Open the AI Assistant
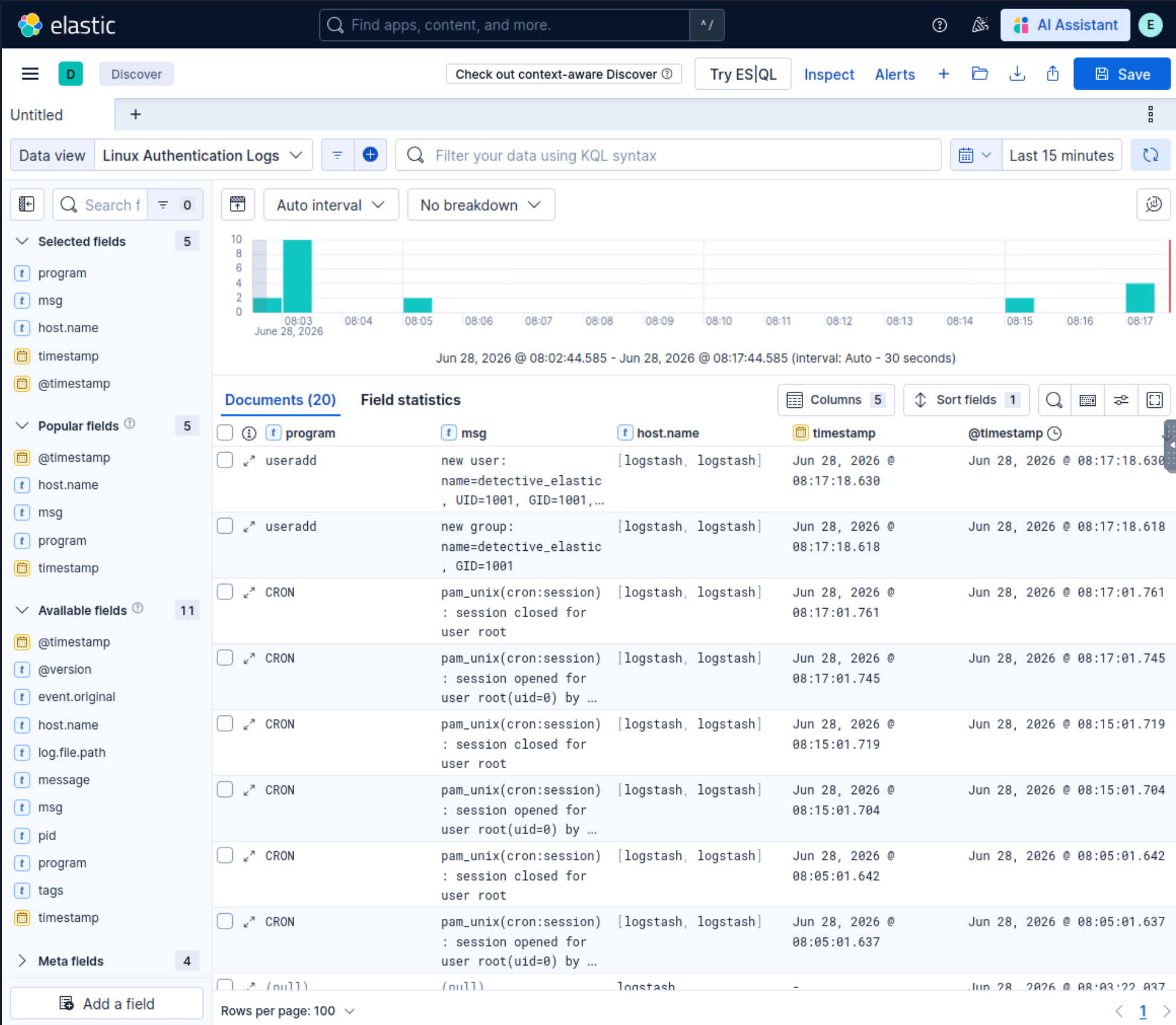Image resolution: width=1176 pixels, height=1025 pixels. pyautogui.click(x=1065, y=25)
